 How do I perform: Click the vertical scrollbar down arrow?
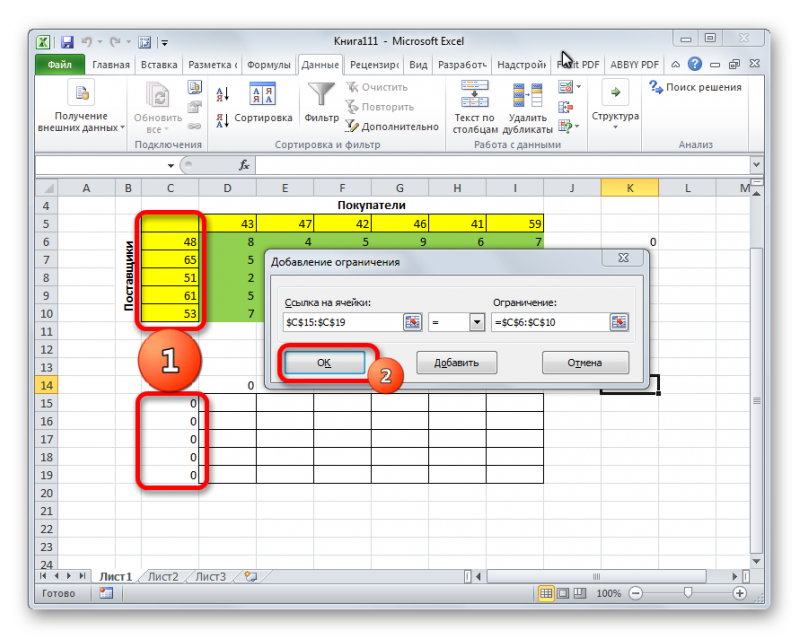pos(757,561)
